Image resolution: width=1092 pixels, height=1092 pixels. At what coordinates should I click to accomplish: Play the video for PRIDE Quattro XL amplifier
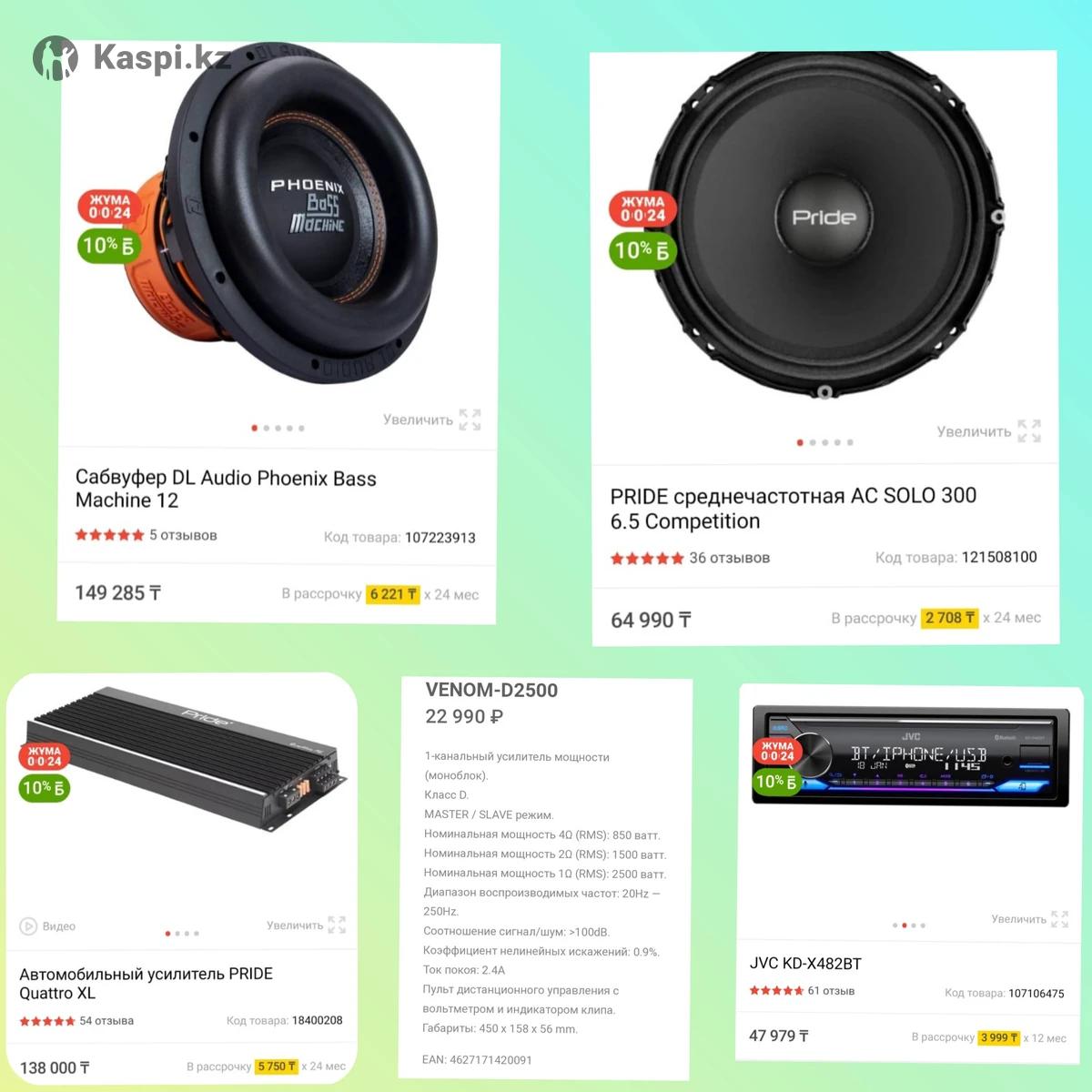coord(48,926)
